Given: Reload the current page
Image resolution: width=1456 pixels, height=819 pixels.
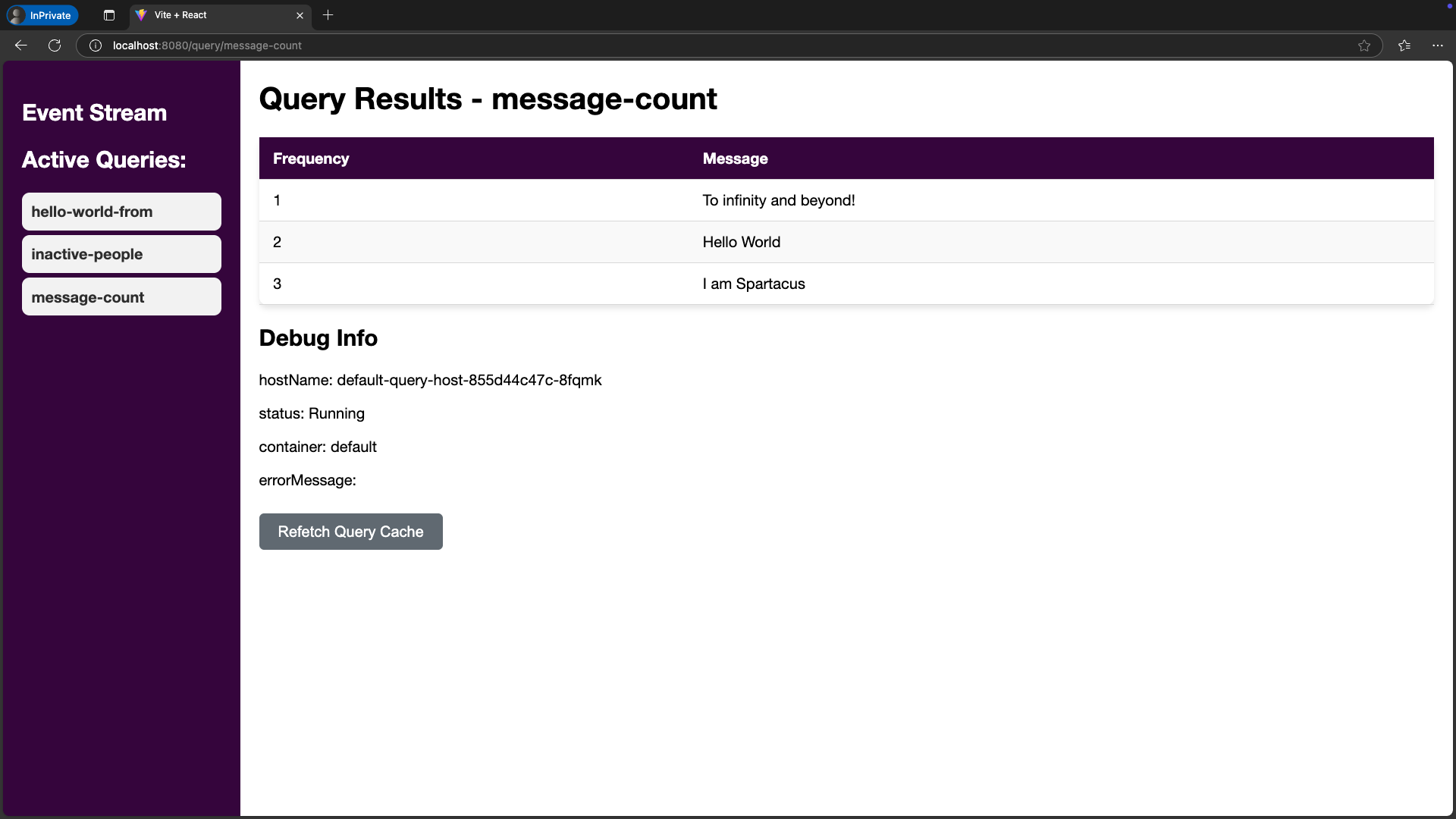Looking at the screenshot, I should pyautogui.click(x=54, y=45).
